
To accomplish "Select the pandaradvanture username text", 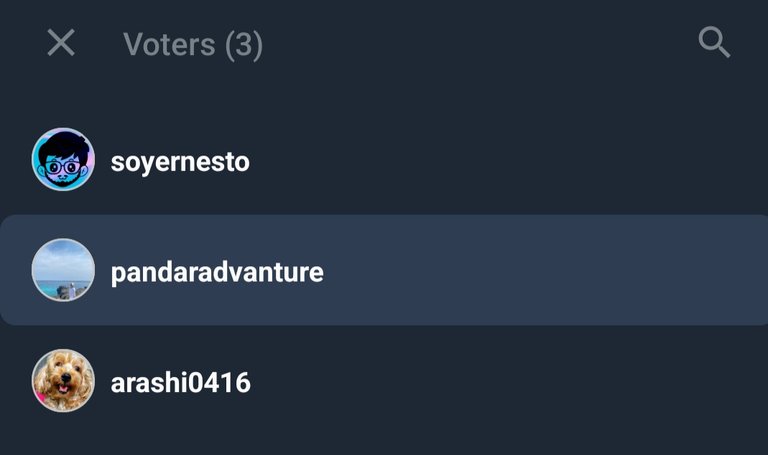I will pos(217,272).
